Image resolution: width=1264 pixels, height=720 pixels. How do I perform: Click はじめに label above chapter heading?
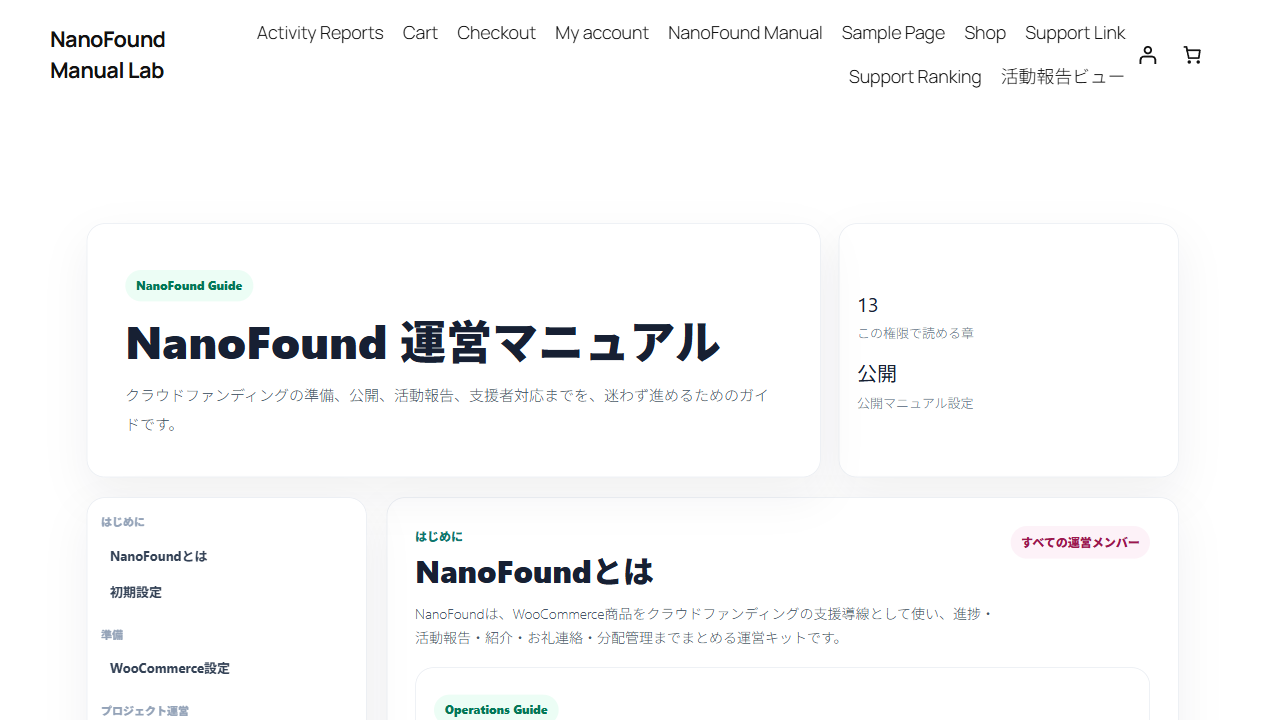439,537
